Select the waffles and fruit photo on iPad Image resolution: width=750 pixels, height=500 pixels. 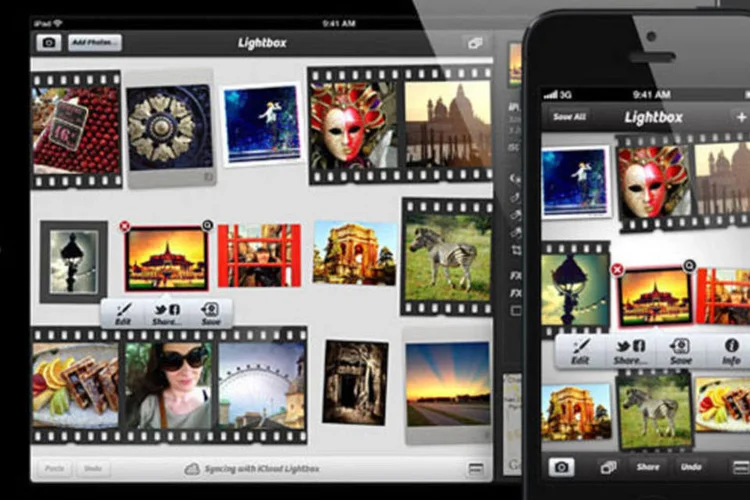tap(76, 385)
